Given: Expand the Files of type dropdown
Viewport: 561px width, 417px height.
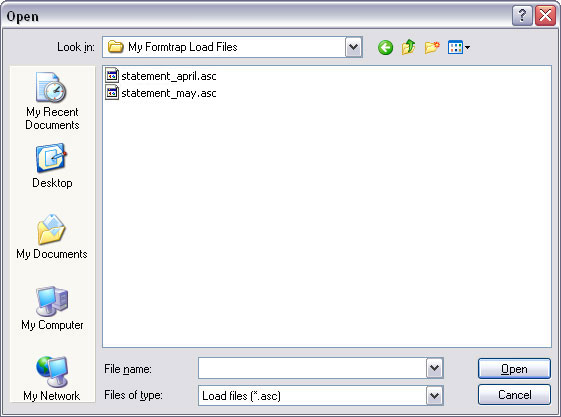Looking at the screenshot, I should click(434, 396).
